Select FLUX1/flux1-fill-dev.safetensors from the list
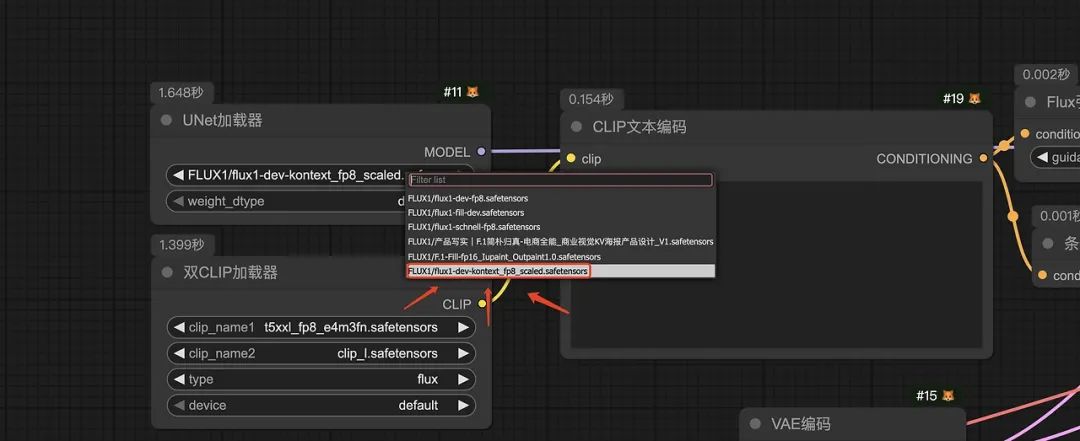Viewport: 1080px width, 441px height. pyautogui.click(x=560, y=213)
